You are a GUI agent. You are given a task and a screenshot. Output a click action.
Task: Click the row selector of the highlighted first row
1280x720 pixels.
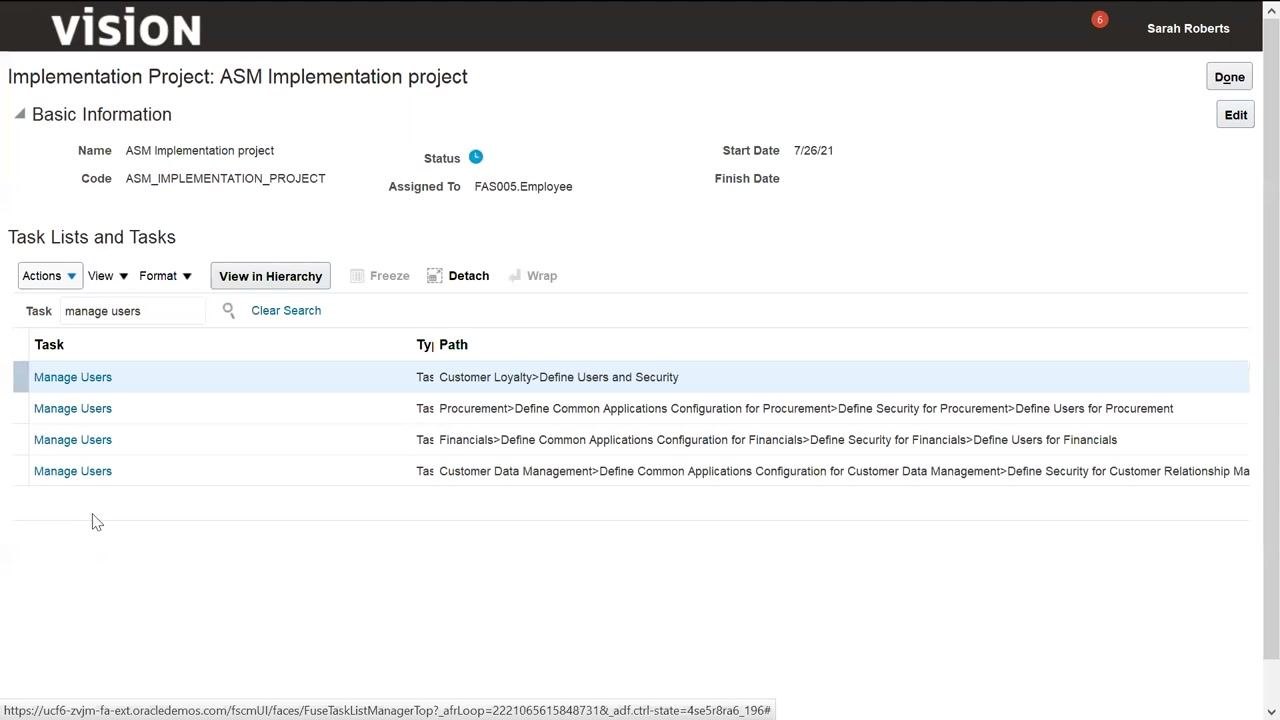pos(20,377)
